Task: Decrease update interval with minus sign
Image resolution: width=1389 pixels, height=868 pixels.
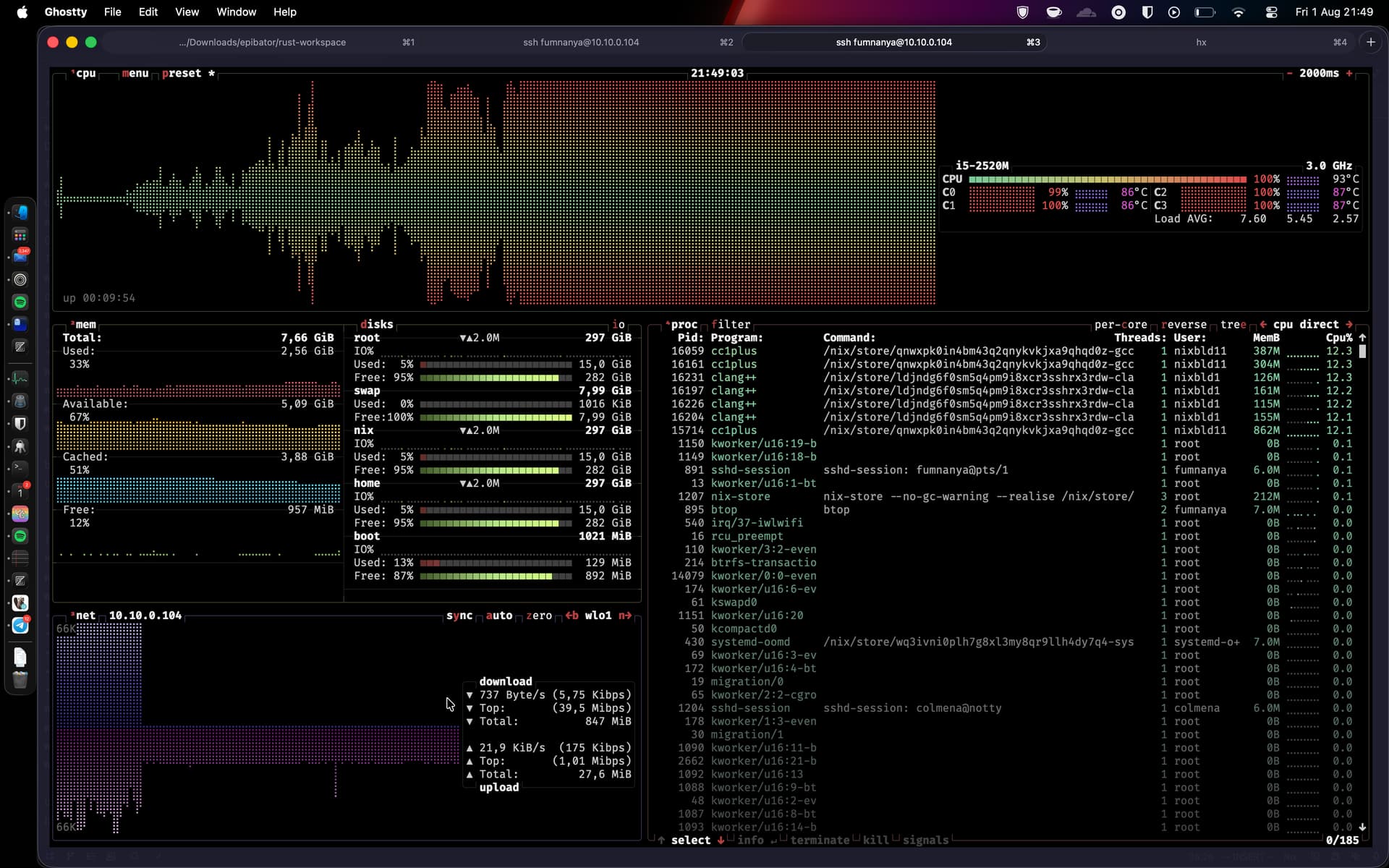Action: coord(1289,73)
